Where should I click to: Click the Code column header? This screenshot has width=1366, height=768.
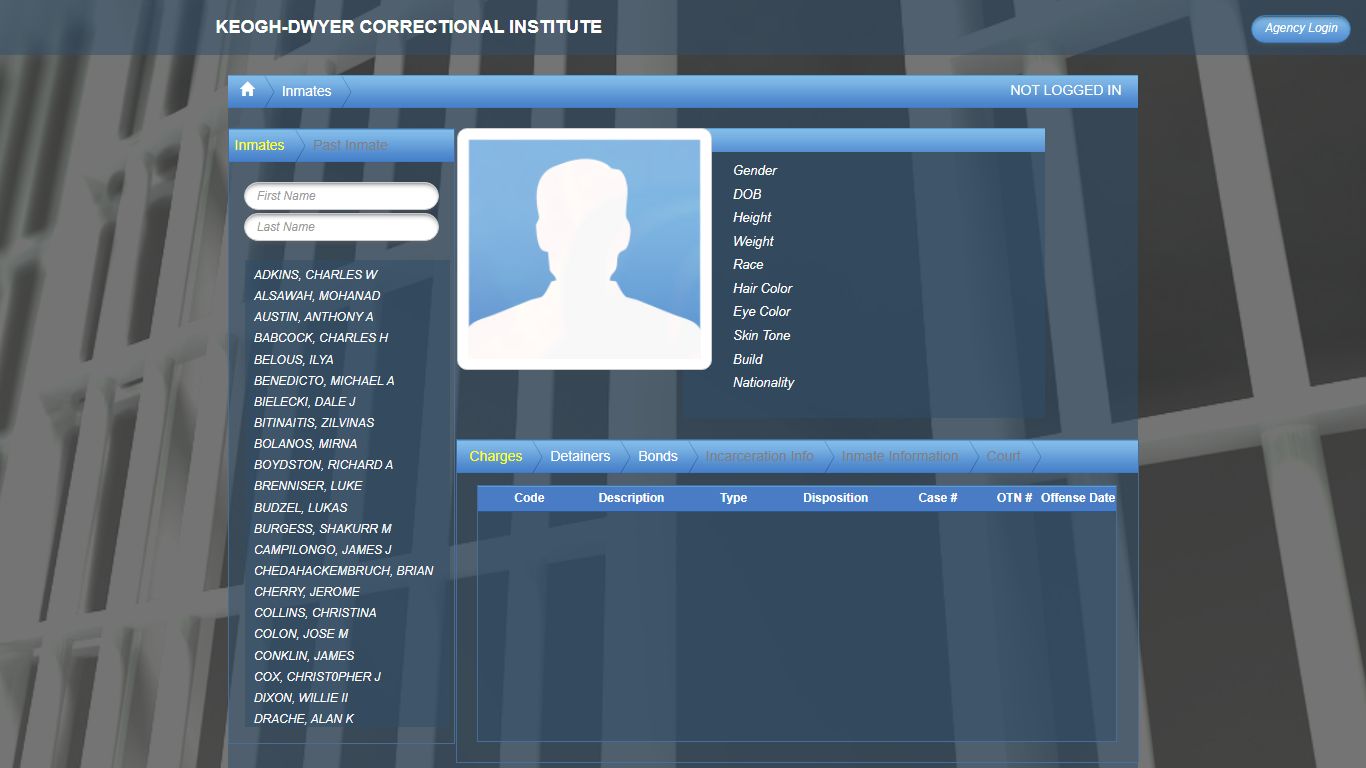[x=529, y=498]
